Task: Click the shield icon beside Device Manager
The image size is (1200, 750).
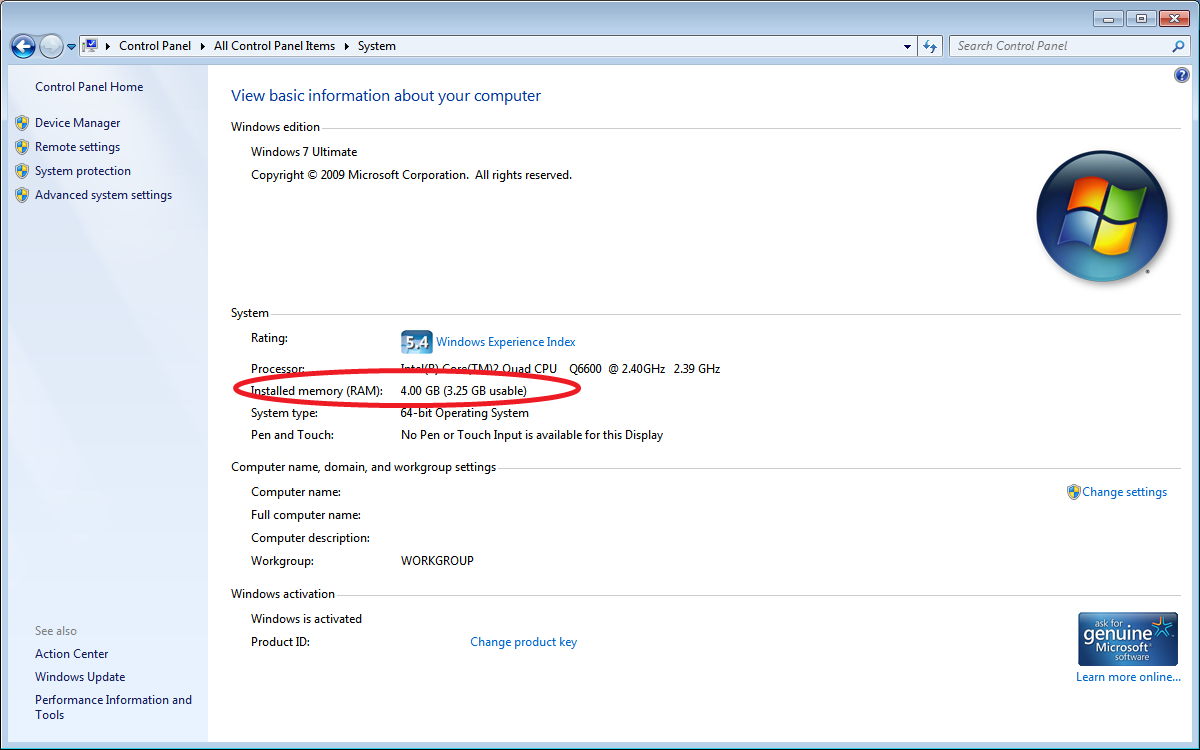Action: 22,123
